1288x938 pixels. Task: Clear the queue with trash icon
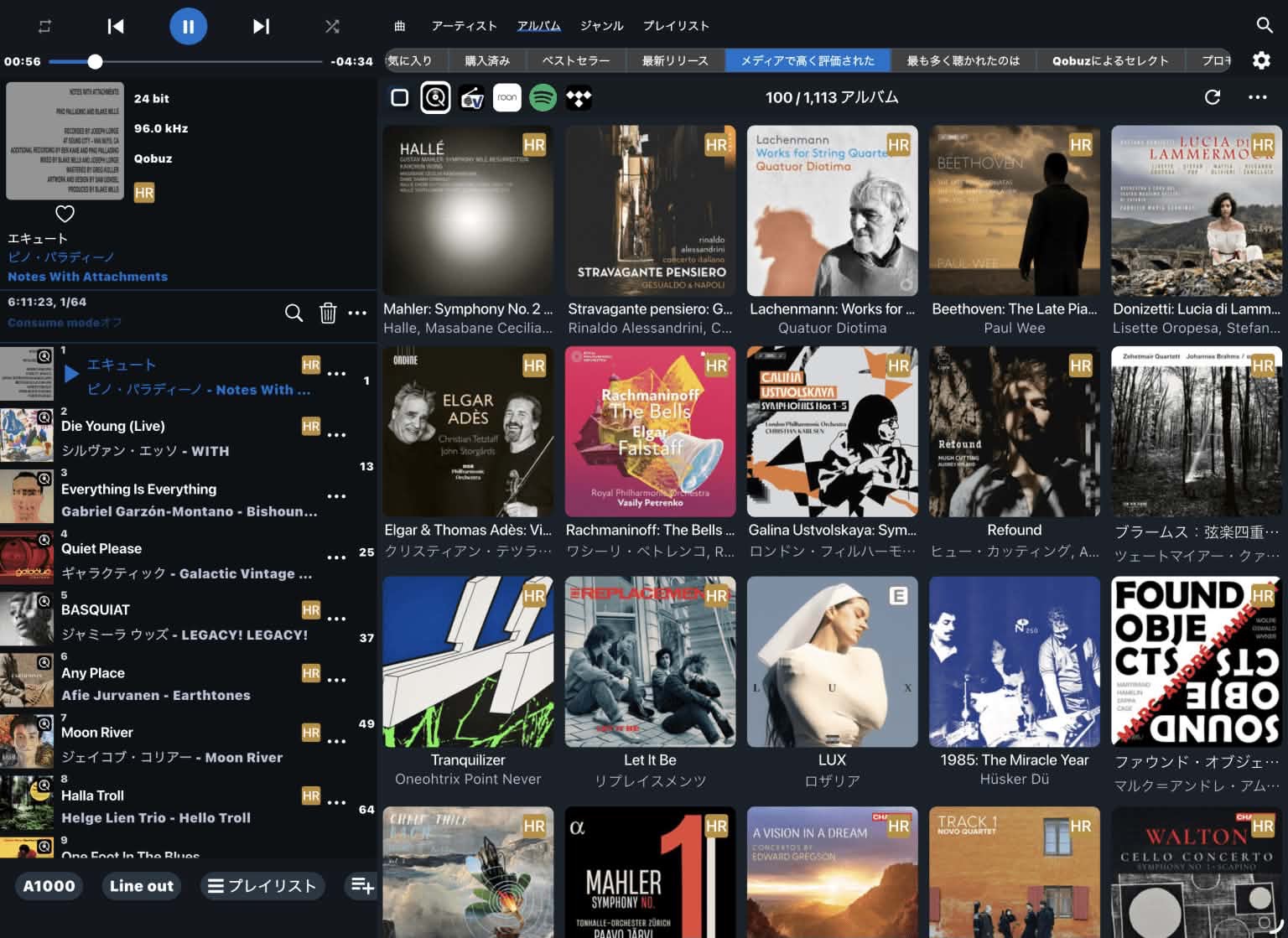328,313
